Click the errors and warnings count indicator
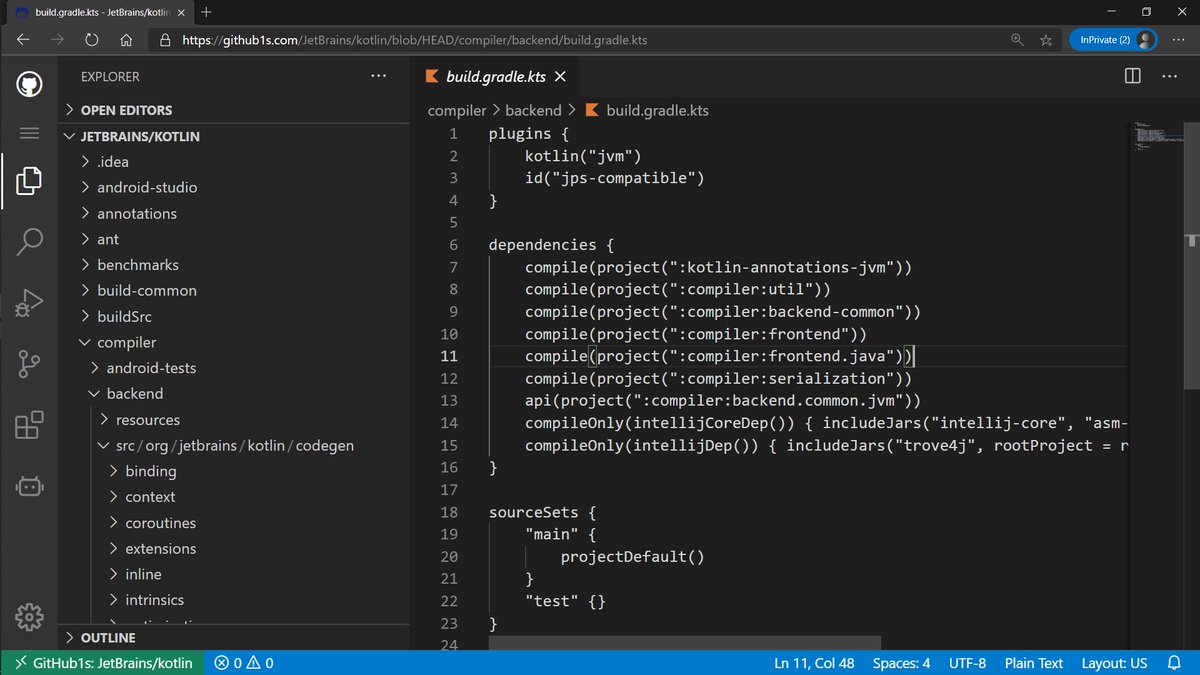 [x=245, y=663]
